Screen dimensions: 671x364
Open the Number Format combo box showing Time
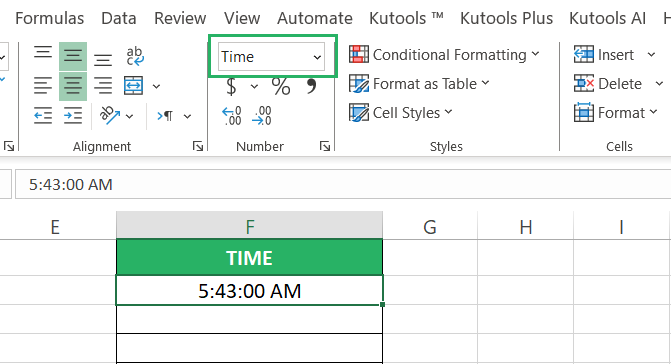click(x=271, y=56)
